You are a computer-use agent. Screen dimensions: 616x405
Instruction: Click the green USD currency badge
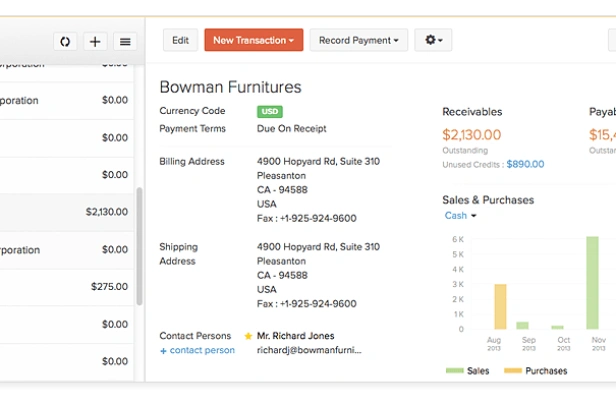click(x=270, y=112)
